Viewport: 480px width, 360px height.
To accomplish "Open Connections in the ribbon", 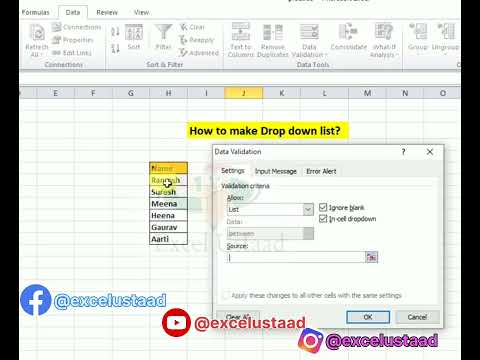I will tap(76, 27).
